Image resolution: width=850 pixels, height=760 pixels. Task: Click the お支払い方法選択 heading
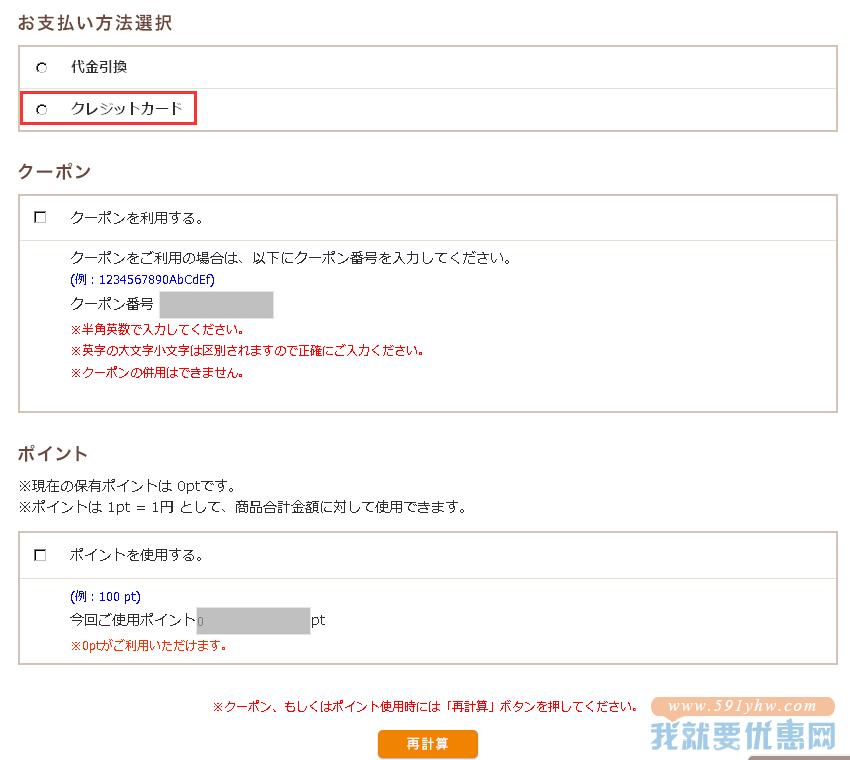click(x=95, y=23)
